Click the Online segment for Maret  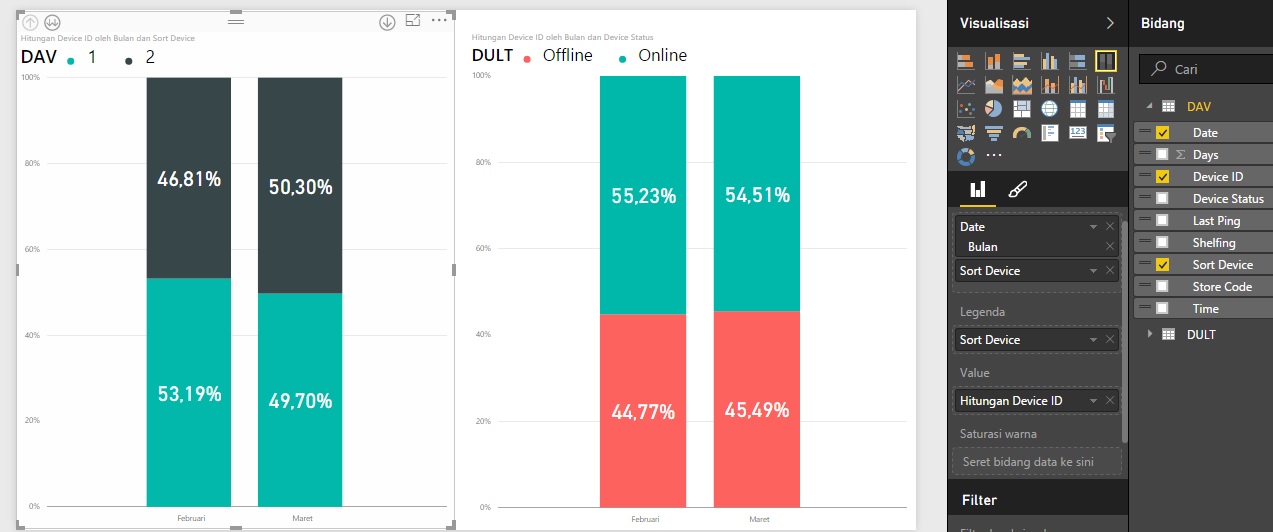tap(757, 193)
